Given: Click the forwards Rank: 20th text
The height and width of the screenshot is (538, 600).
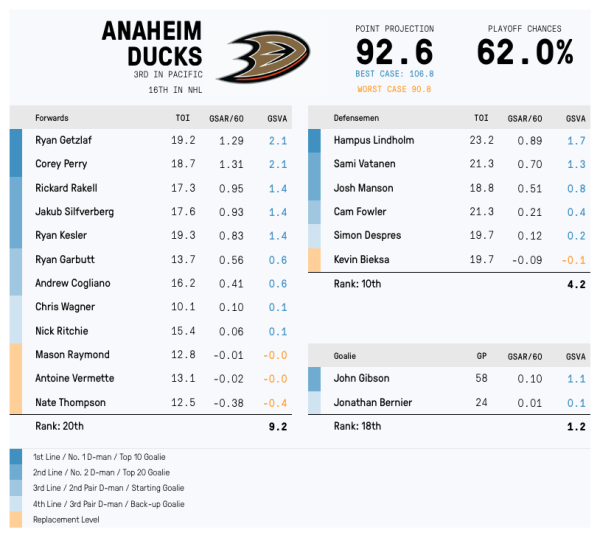Looking at the screenshot, I should (x=58, y=426).
